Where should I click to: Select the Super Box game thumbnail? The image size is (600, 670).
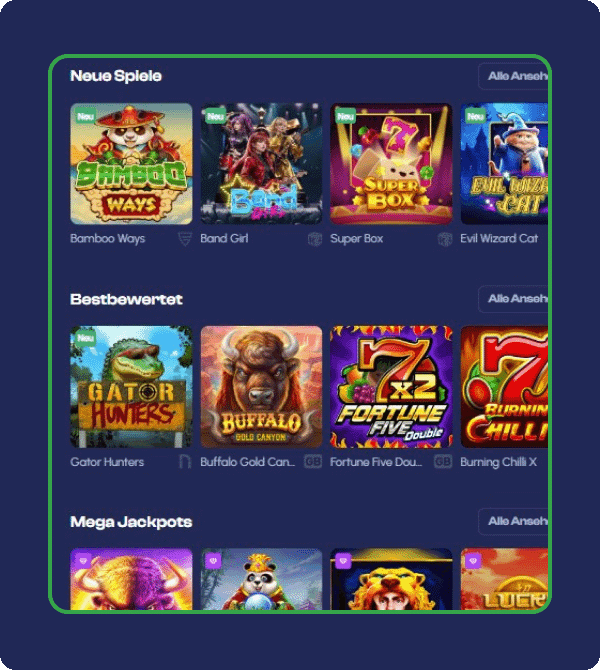[x=391, y=164]
